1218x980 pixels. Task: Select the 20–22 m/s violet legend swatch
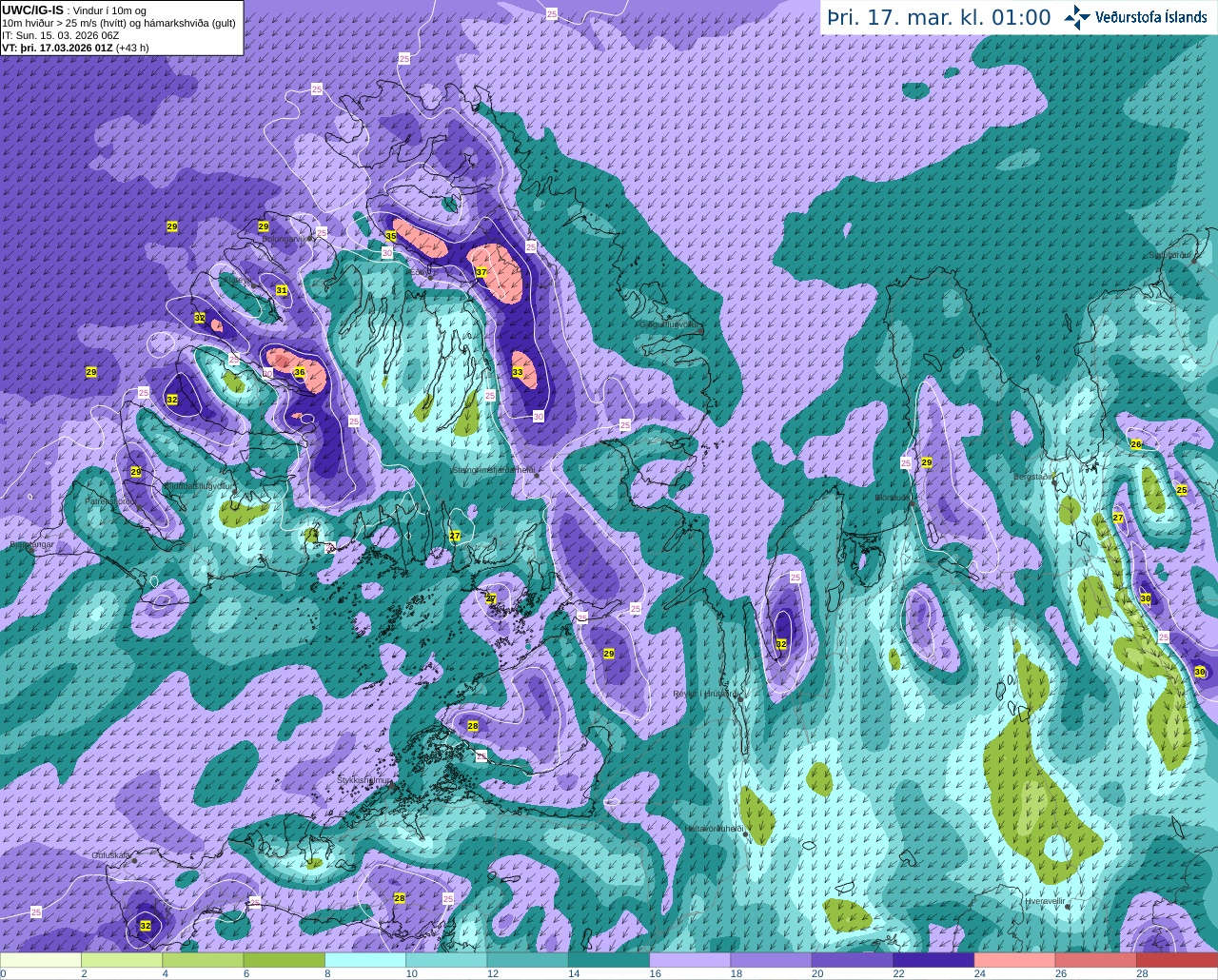[853, 960]
